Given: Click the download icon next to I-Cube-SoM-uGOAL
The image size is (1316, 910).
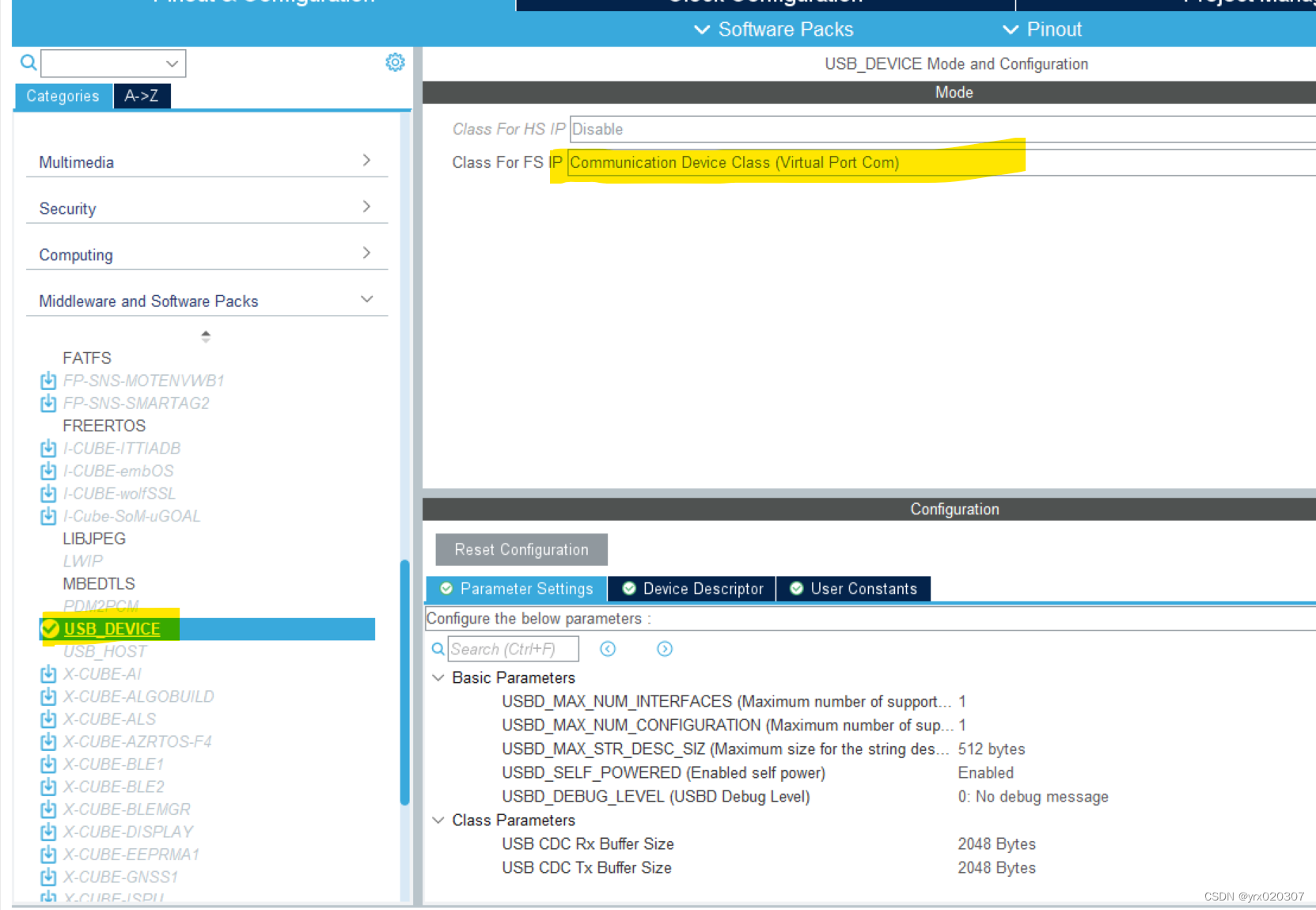Looking at the screenshot, I should (48, 516).
